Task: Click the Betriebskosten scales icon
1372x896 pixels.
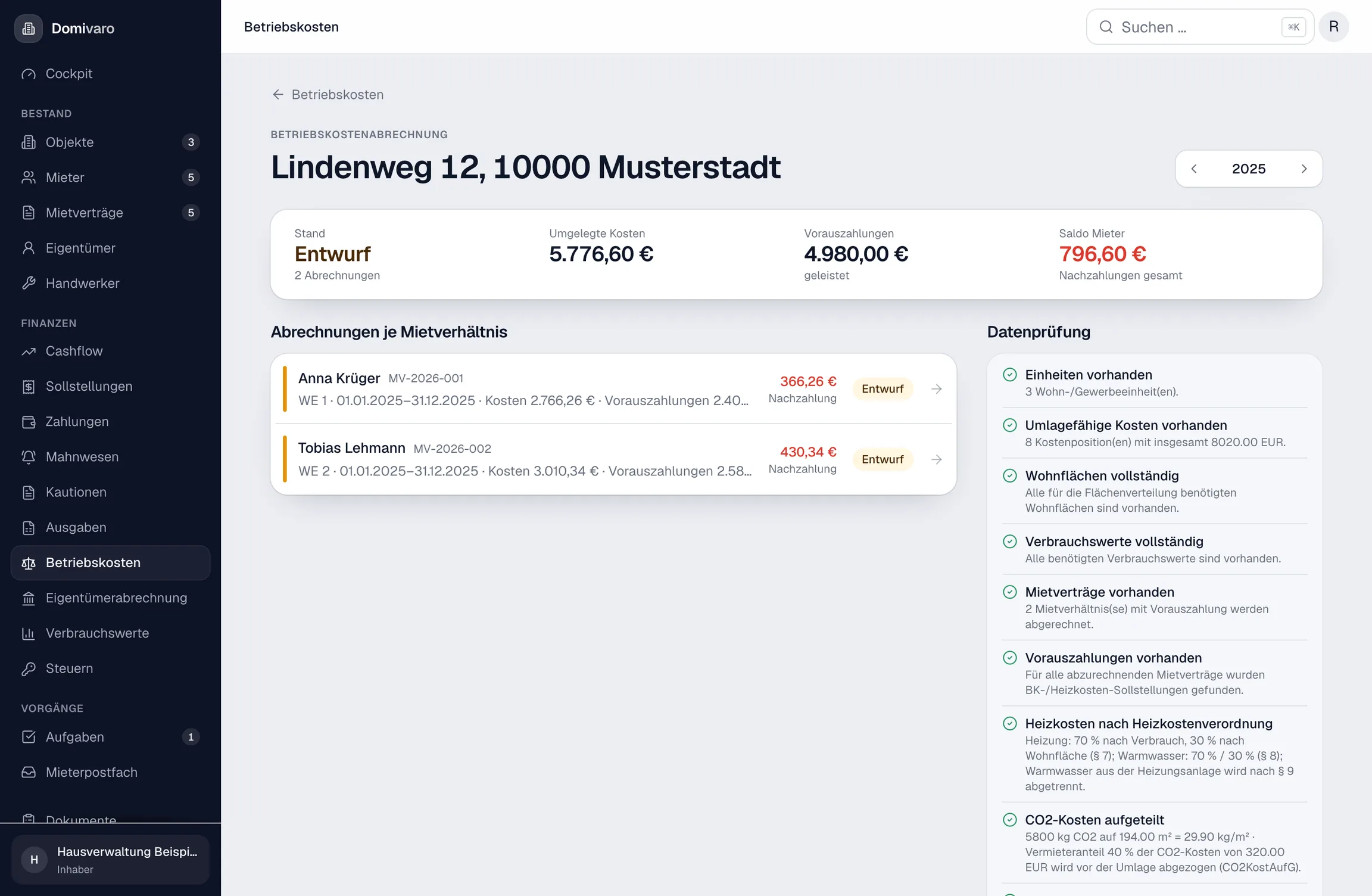Action: point(29,563)
